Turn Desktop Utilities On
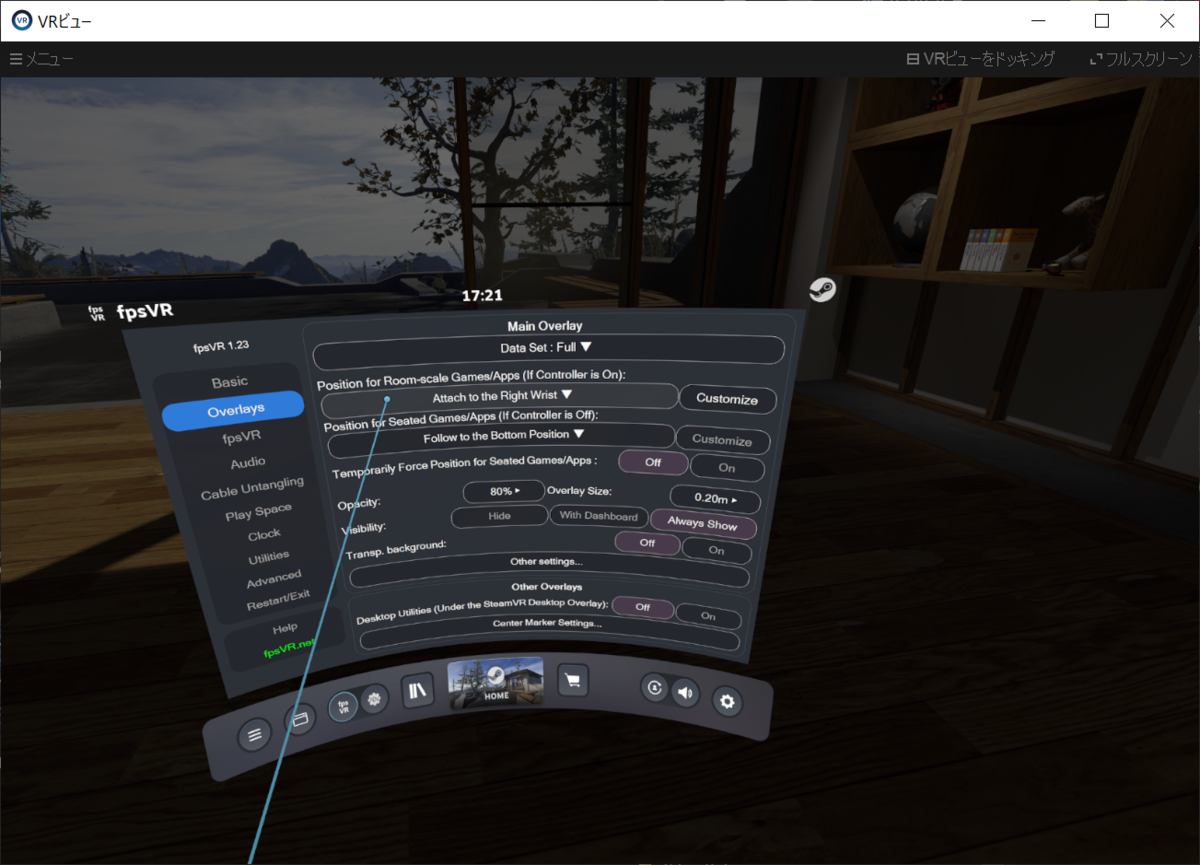This screenshot has width=1200, height=865. point(709,615)
